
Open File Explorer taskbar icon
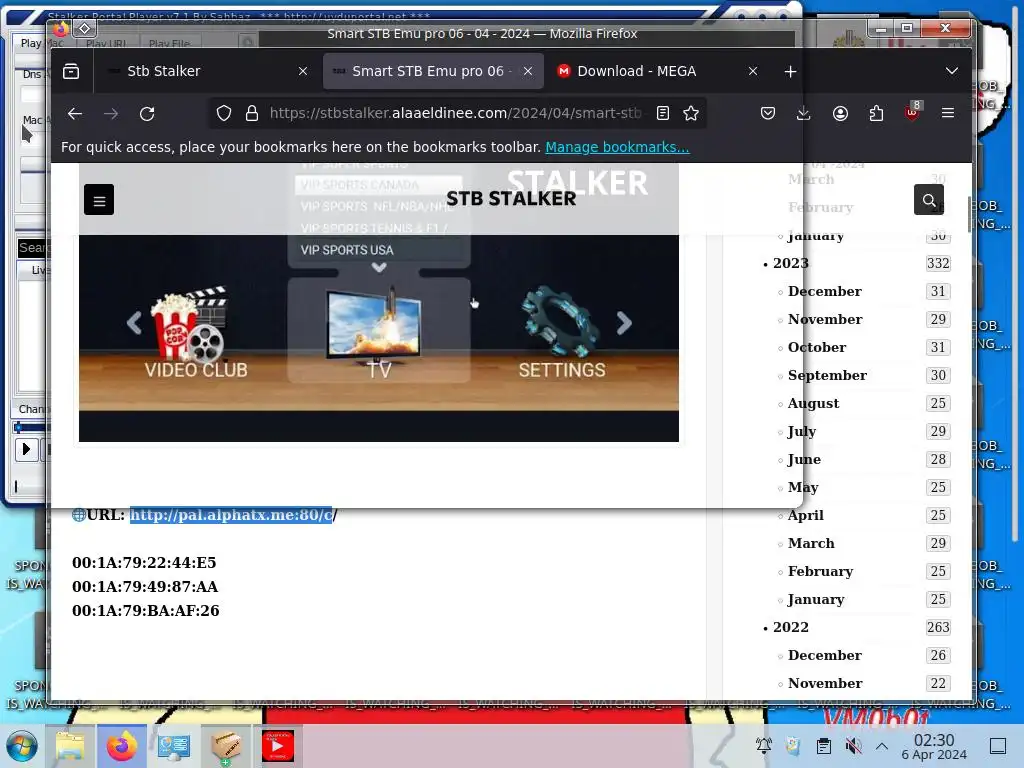coord(71,746)
